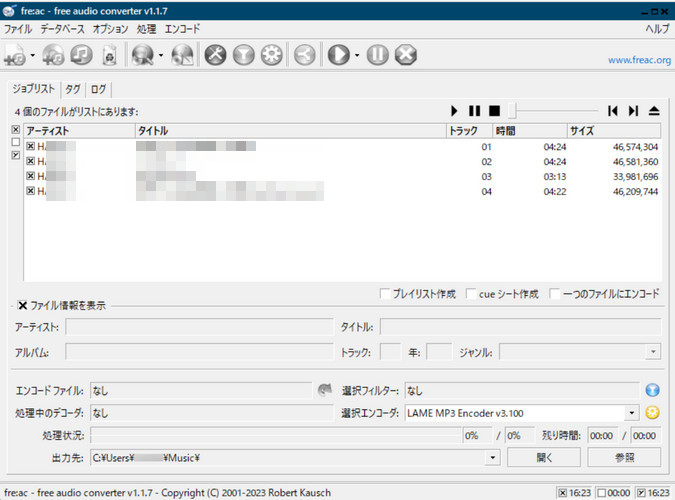Viewport: 675px width, 500px height.
Task: Click the greyed share toolbar icon
Action: (305, 55)
